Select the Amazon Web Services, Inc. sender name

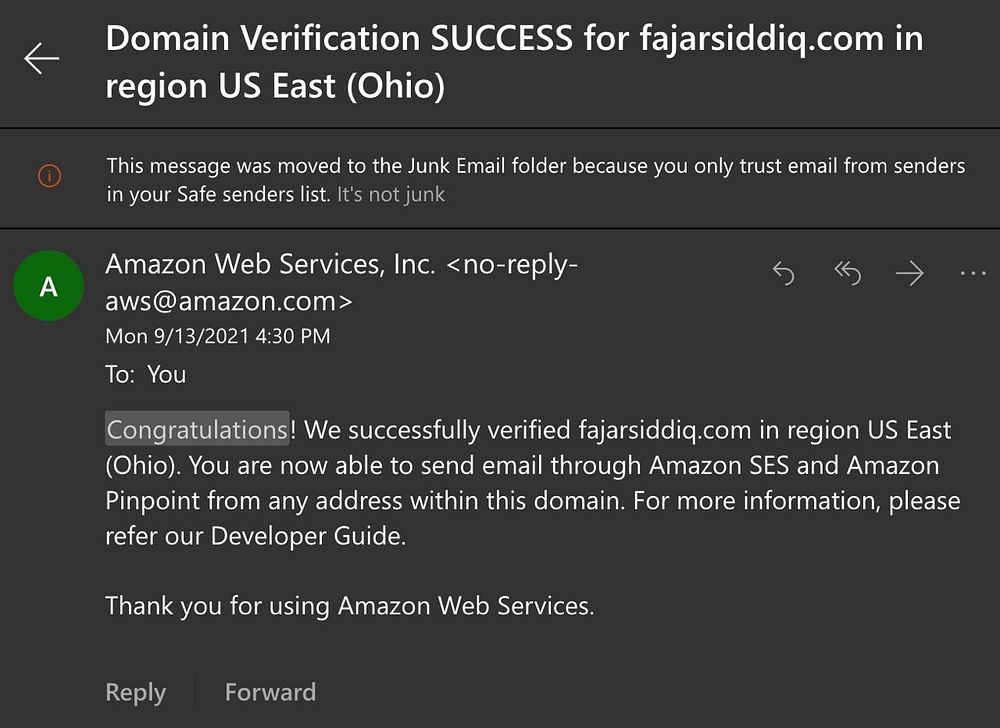click(270, 265)
